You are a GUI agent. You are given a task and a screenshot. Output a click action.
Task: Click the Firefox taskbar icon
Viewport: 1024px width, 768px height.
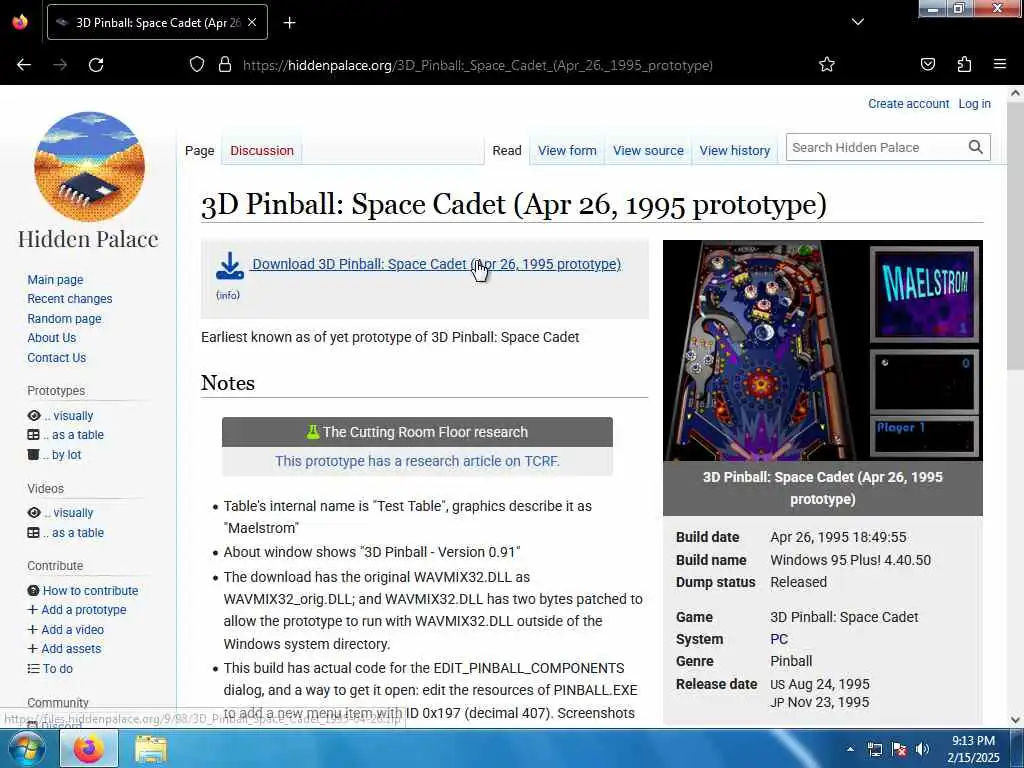(x=89, y=748)
